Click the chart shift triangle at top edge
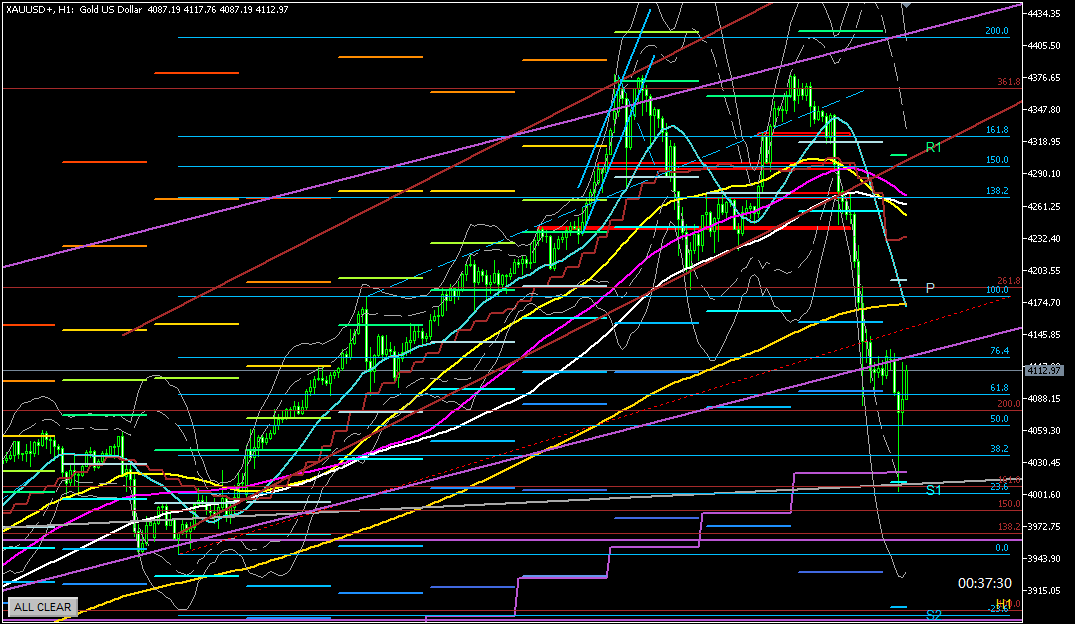The width and height of the screenshot is (1075, 624). pyautogui.click(x=905, y=4)
